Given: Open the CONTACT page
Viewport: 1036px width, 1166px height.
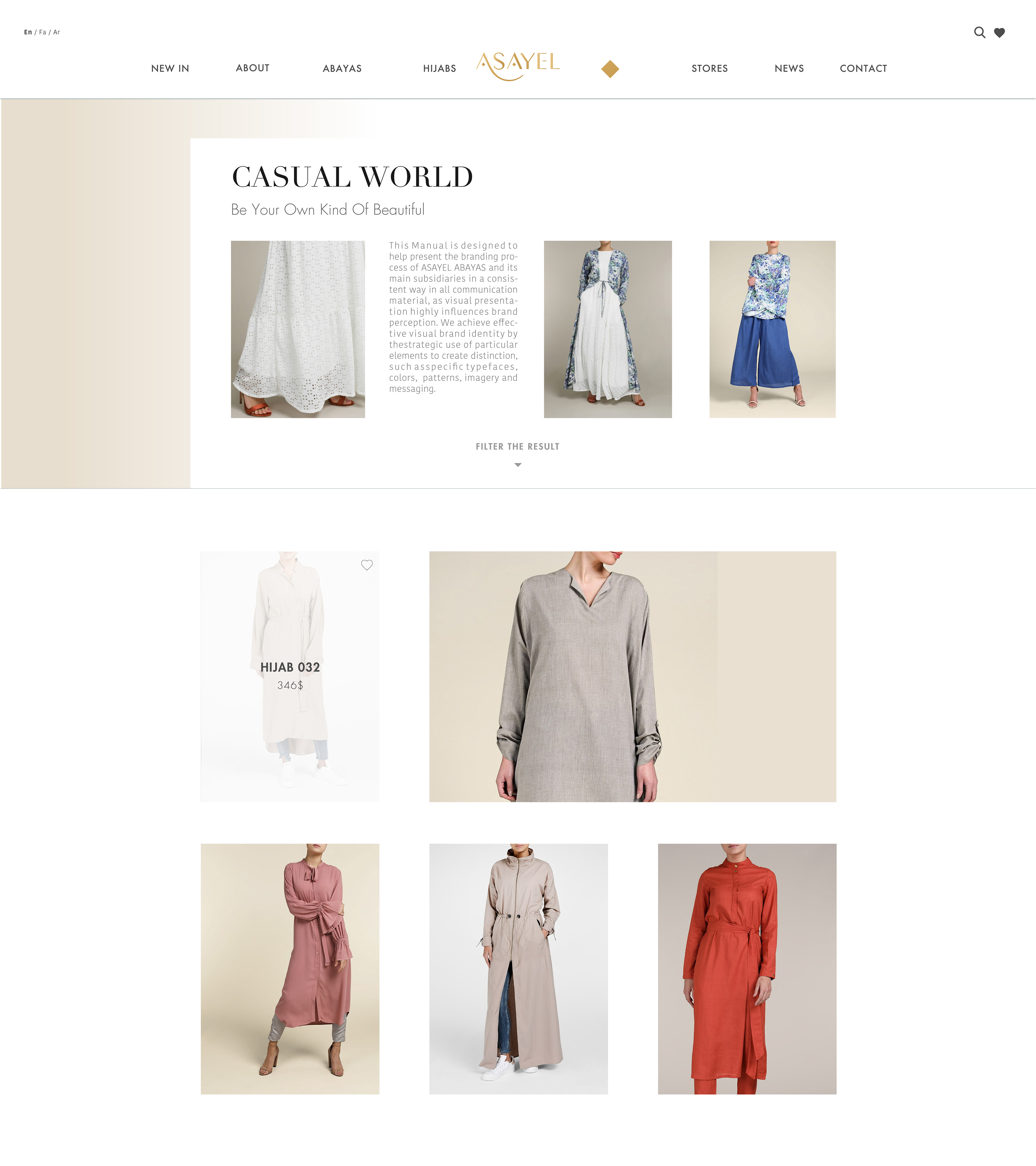Looking at the screenshot, I should coord(863,69).
